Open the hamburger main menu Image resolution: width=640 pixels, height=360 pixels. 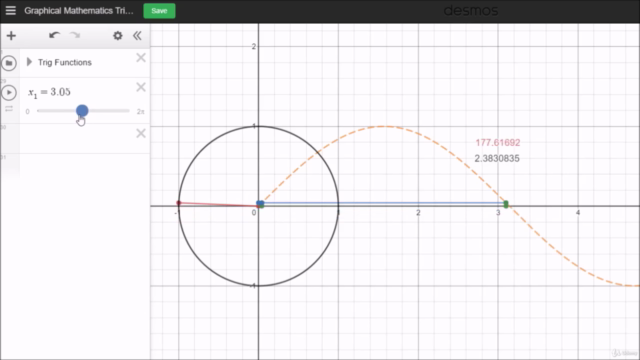point(11,11)
